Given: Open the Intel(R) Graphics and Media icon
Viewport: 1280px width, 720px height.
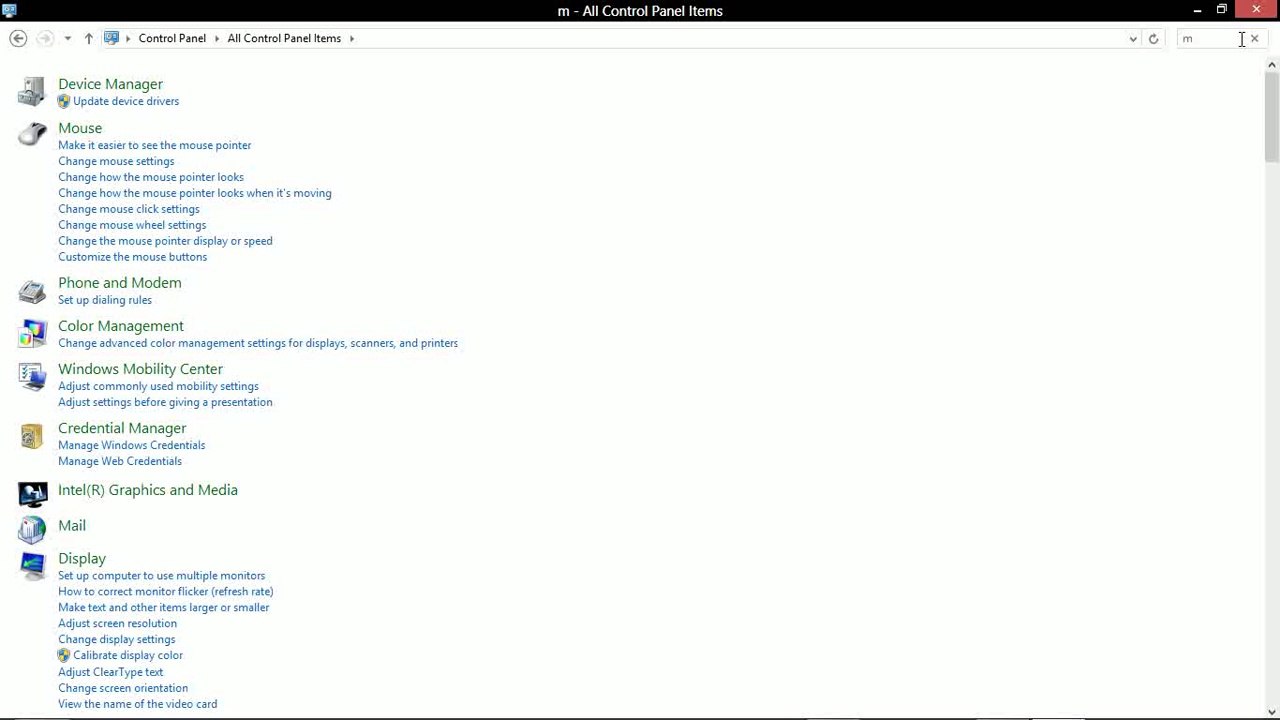Looking at the screenshot, I should click(x=32, y=493).
